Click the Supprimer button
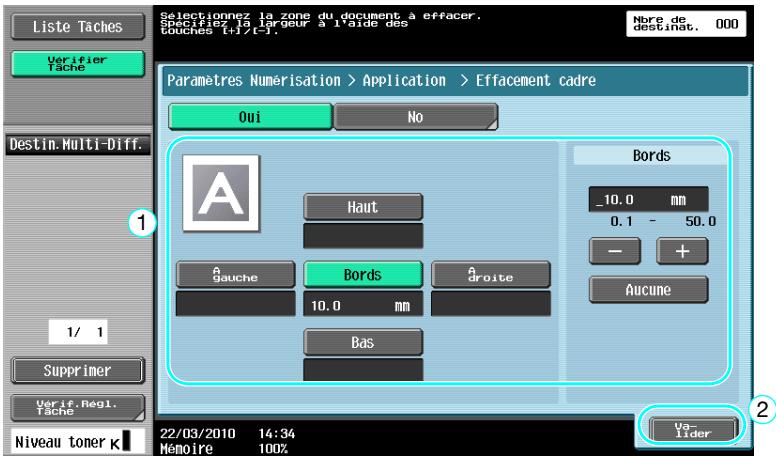The height and width of the screenshot is (456, 776). [78, 371]
